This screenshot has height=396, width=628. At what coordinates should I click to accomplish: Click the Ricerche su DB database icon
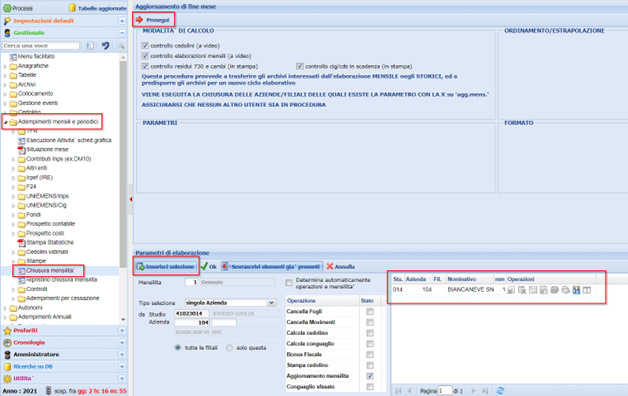tap(7, 366)
